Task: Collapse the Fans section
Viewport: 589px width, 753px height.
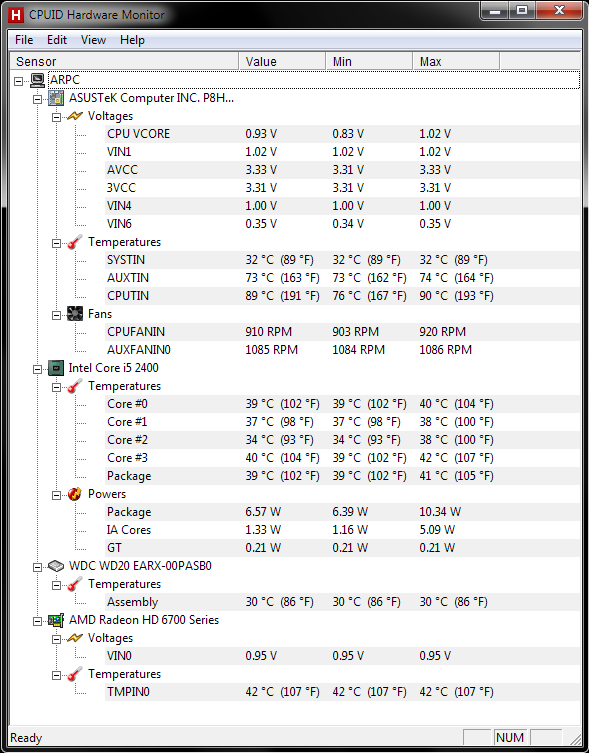Action: tap(57, 315)
